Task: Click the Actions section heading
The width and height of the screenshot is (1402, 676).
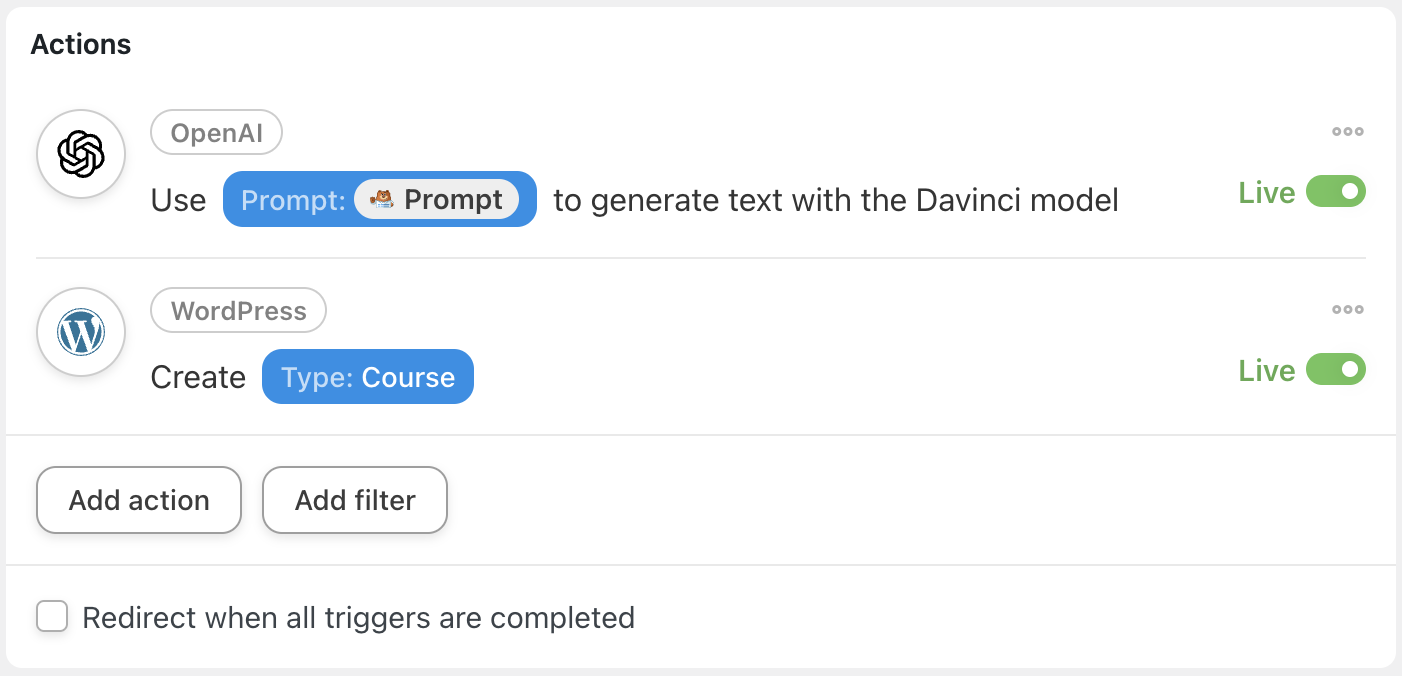Action: pos(81,44)
